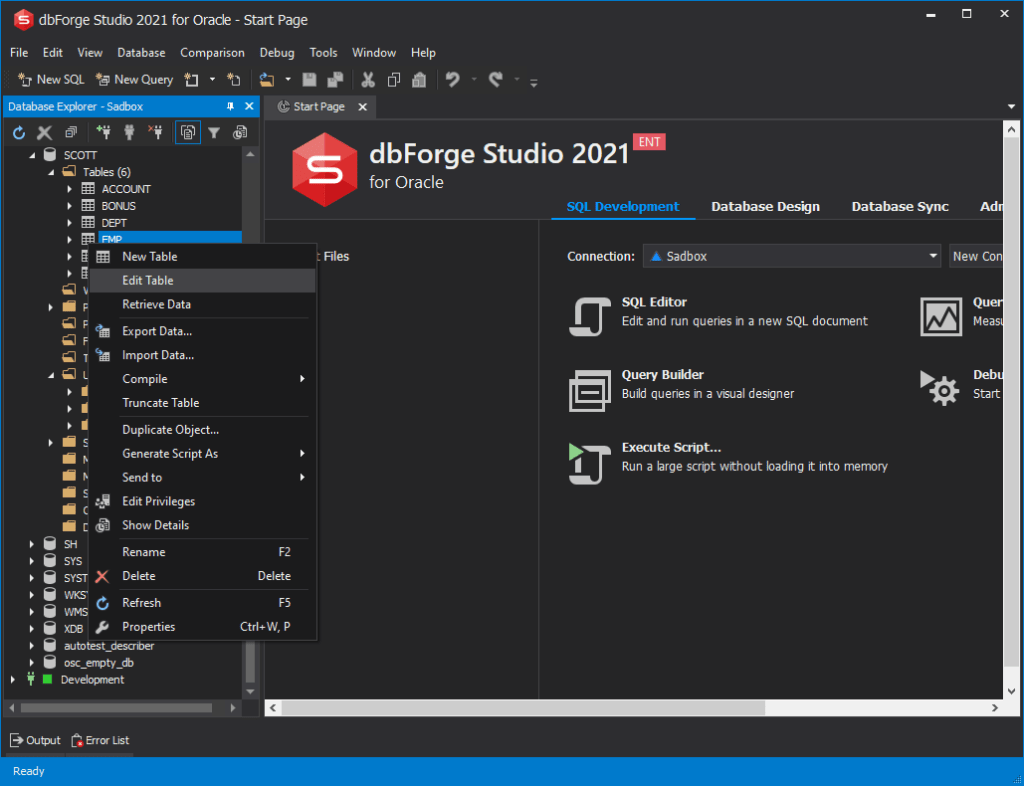Viewport: 1024px width, 786px height.
Task: Switch to the Database Design tab
Action: click(765, 206)
